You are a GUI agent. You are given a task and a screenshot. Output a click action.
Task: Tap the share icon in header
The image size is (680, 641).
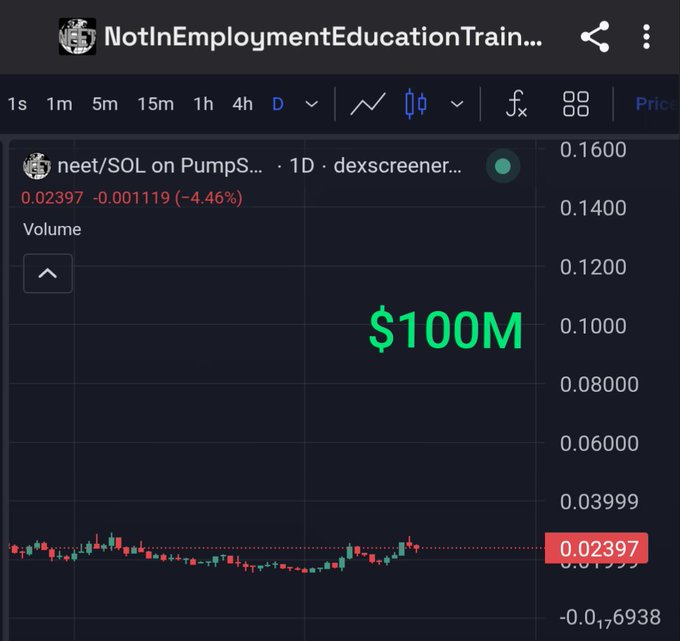point(595,36)
